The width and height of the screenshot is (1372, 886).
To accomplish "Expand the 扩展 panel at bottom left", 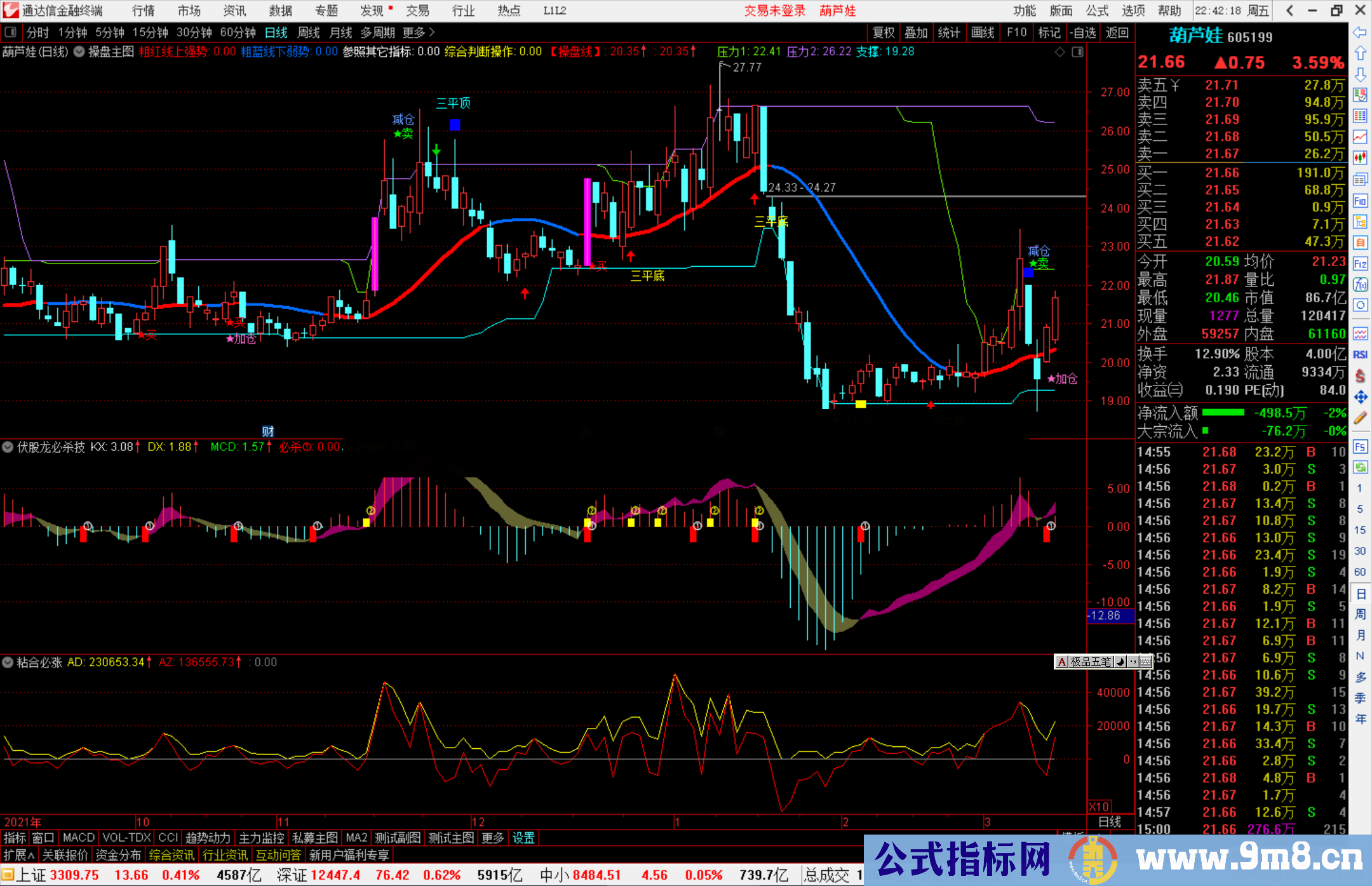I will [x=18, y=855].
